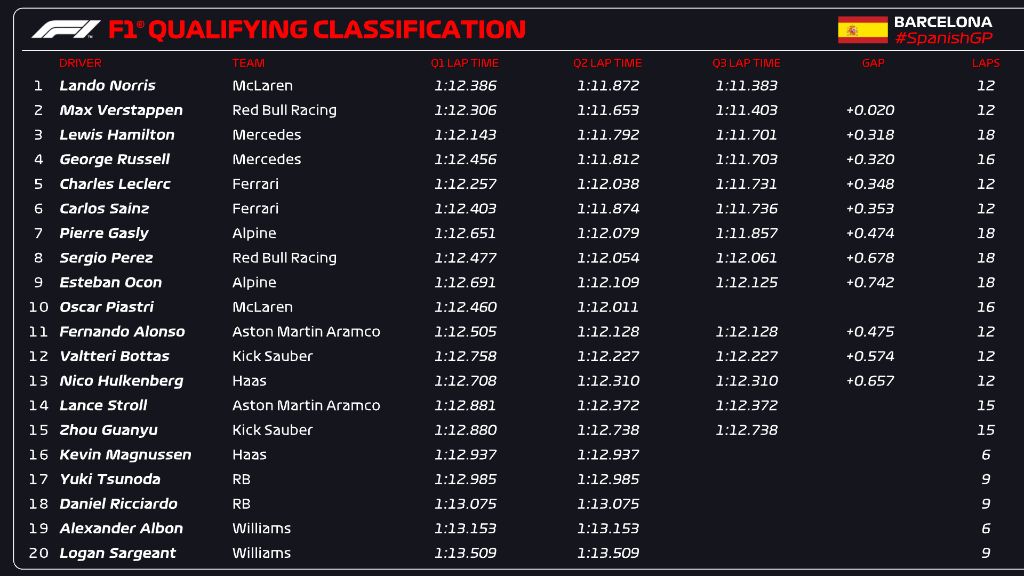This screenshot has height=576, width=1024.
Task: Select Oscar Piastri row name
Action: 106,307
